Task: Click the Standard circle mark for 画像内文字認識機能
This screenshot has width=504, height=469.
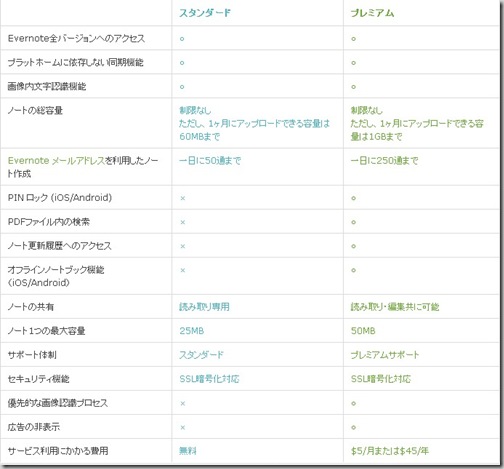Action: [182, 87]
